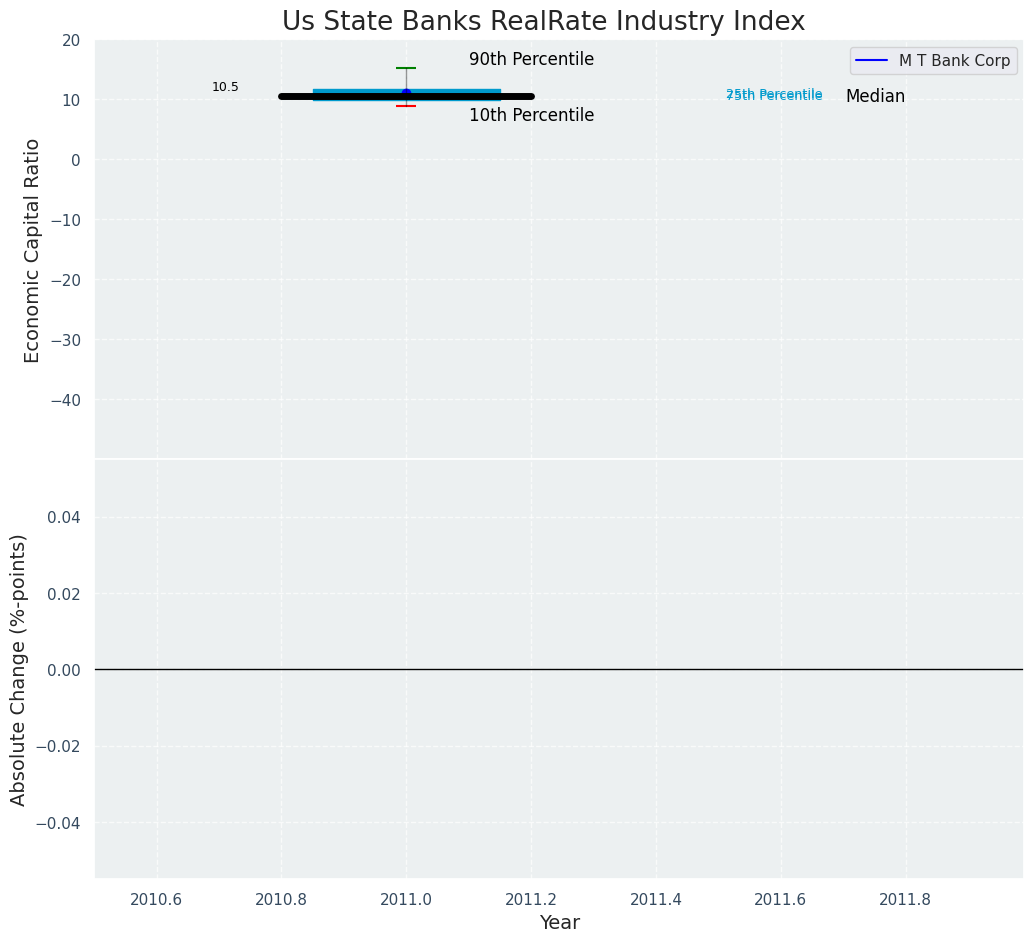1034x942 pixels.
Task: Click the 0.04 tick on the lower y-axis
Action: pos(63,517)
